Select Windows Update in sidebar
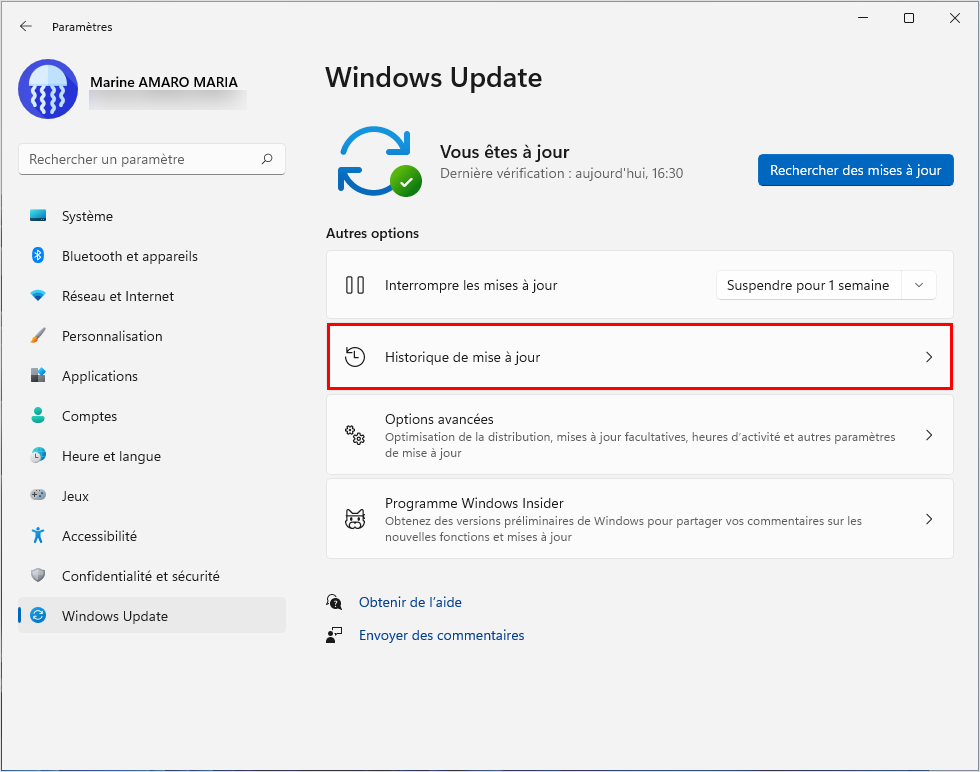This screenshot has width=980, height=772. tap(152, 616)
